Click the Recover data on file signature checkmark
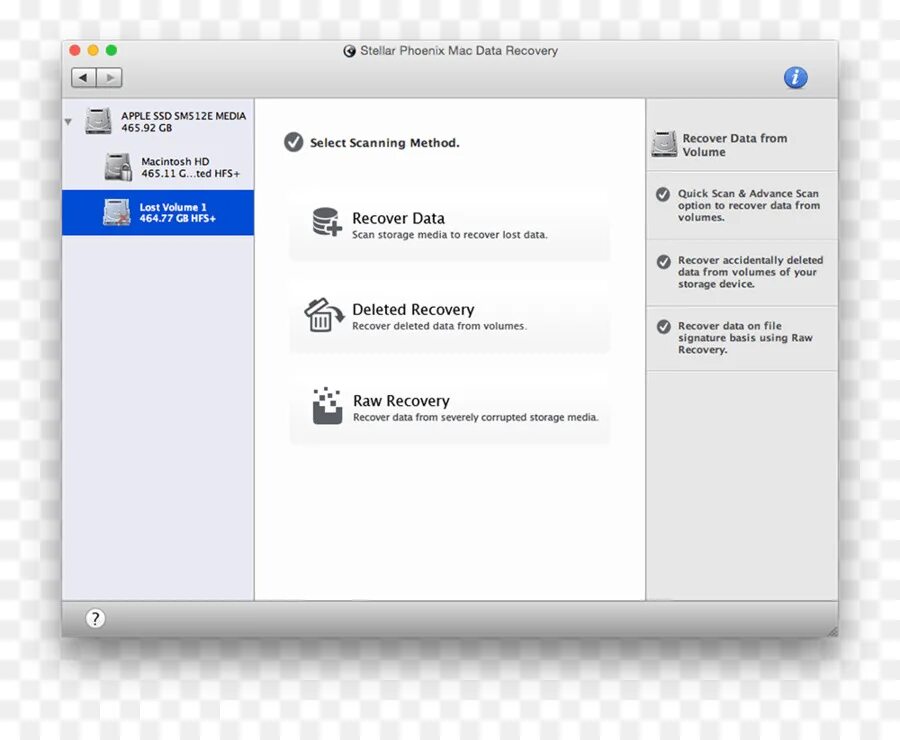The height and width of the screenshot is (740, 900). (663, 328)
